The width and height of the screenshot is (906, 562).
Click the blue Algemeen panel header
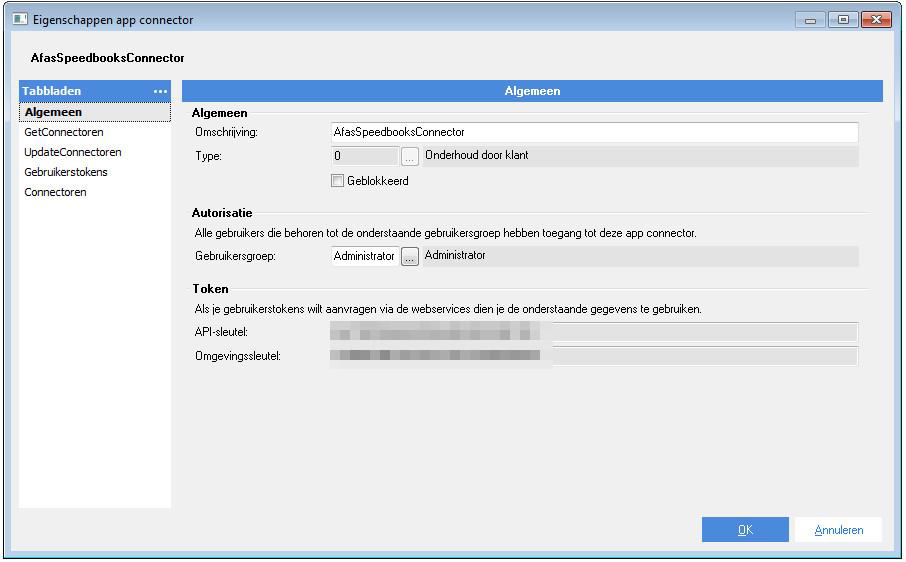(532, 91)
